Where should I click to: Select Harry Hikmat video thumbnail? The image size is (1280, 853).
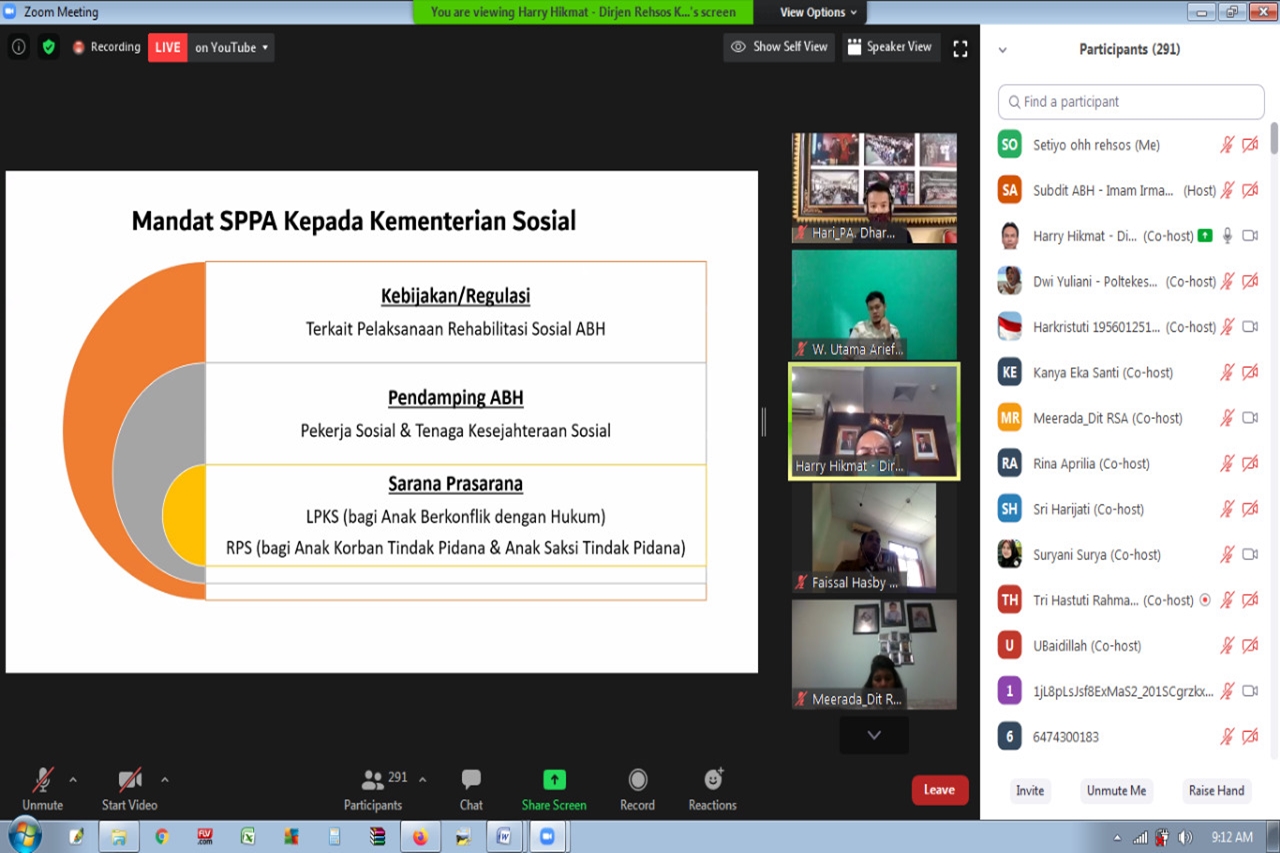[x=874, y=421]
